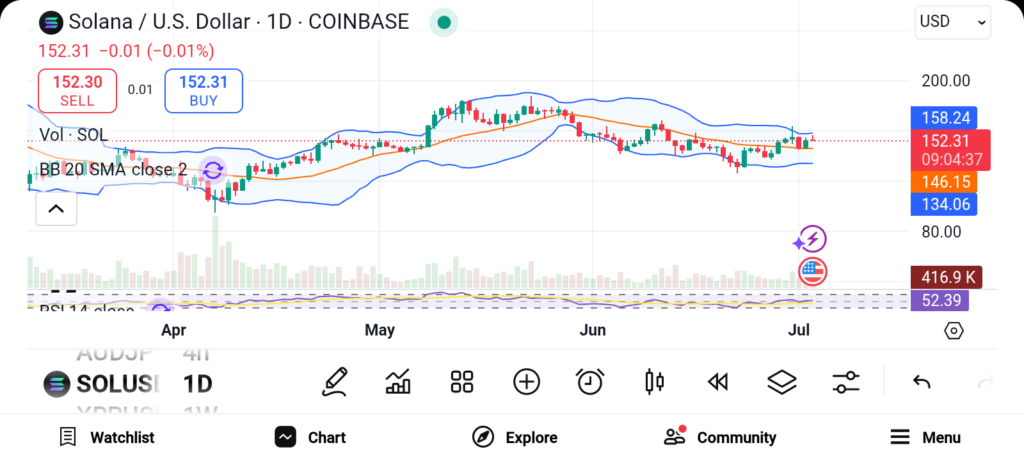Tap the 200.00 price scale label
Screen dimensions: 1024x461
click(x=946, y=82)
